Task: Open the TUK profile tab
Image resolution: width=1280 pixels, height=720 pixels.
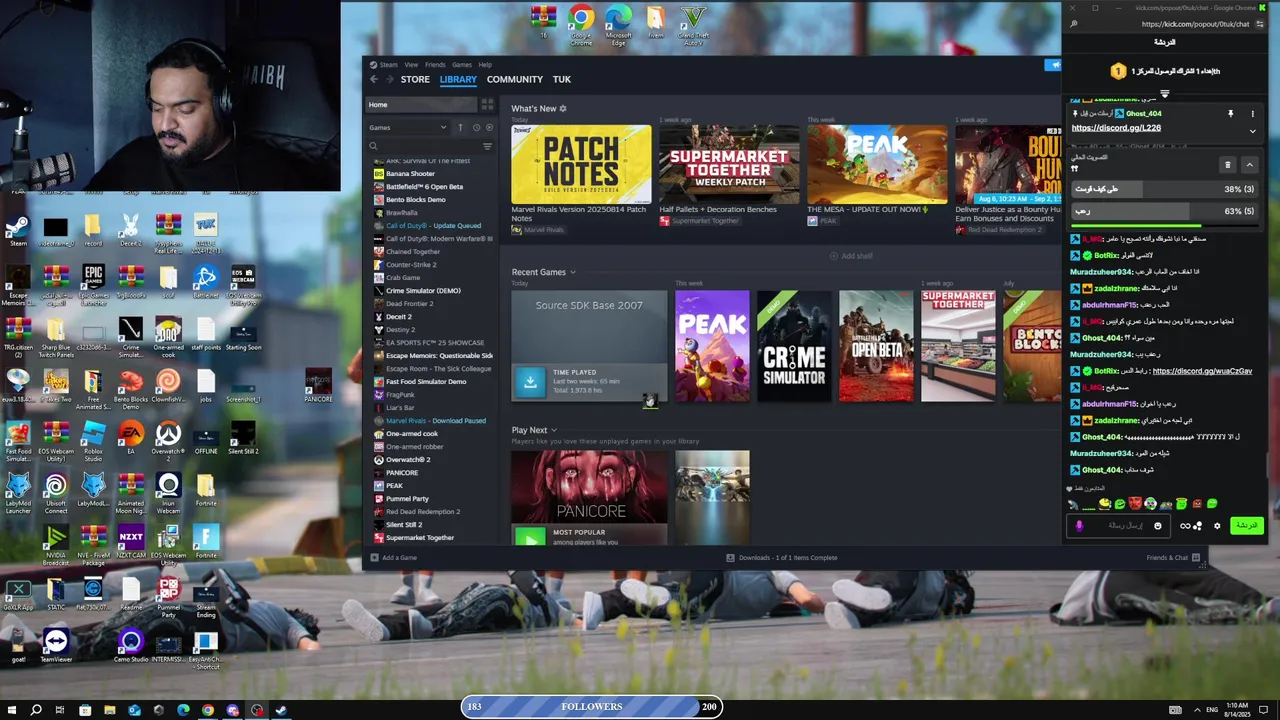Action: (562, 79)
